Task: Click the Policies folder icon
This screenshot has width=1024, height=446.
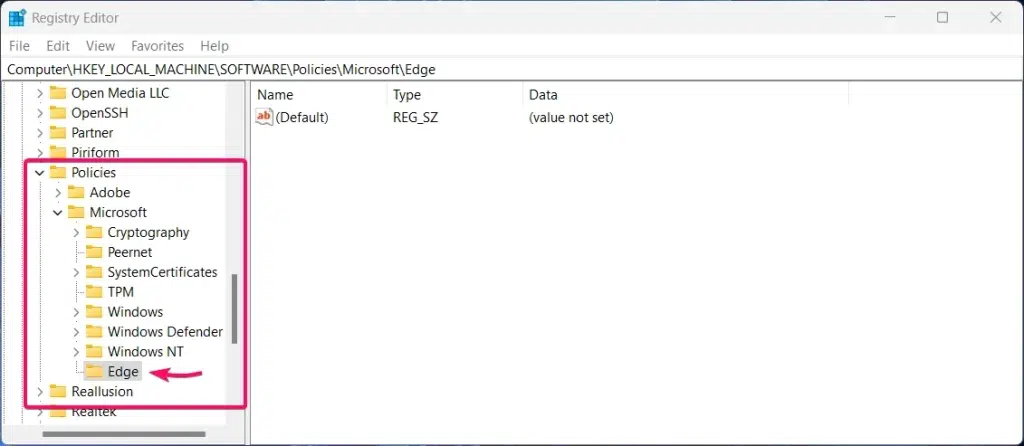Action: (x=58, y=172)
